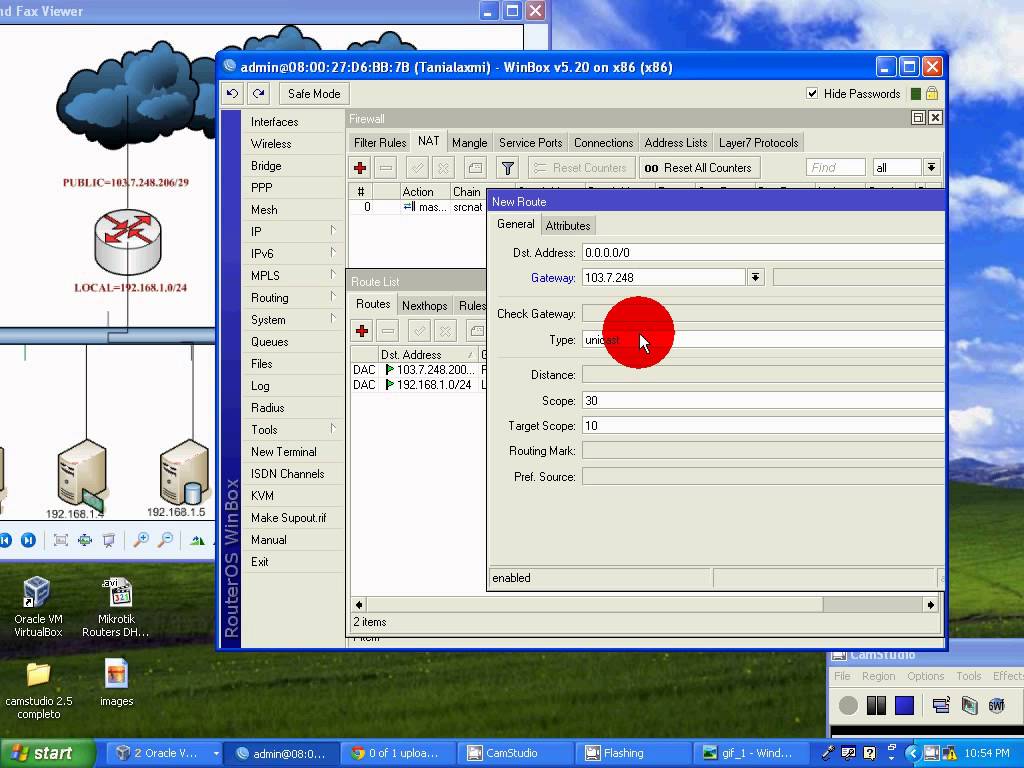The width and height of the screenshot is (1024, 768).
Task: Click the undo arrow in the WinBox toolbar
Action: (x=233, y=93)
